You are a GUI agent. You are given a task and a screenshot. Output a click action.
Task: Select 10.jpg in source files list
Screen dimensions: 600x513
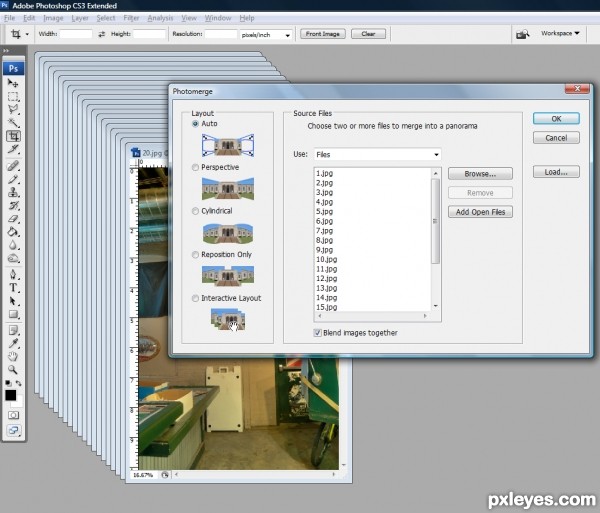pos(326,259)
